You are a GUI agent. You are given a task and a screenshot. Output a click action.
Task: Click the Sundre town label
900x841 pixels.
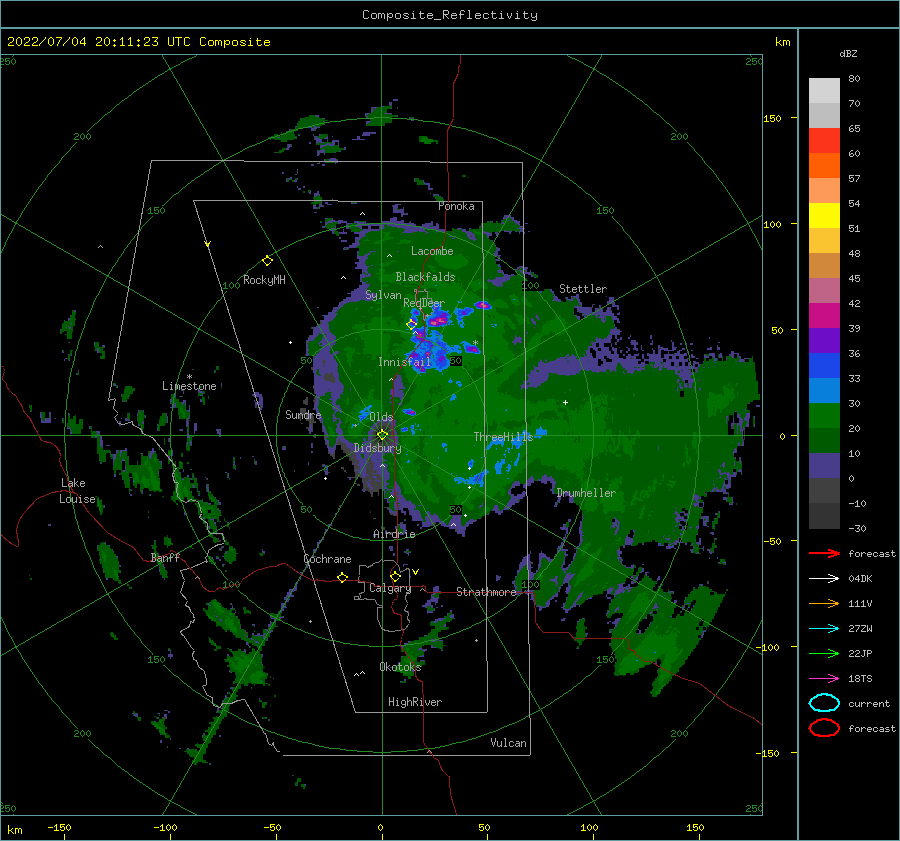(303, 414)
